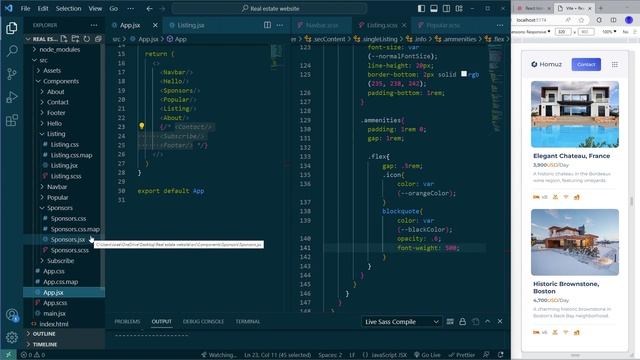Open the Selection menu
640x360 pixels.
pyautogui.click(x=68, y=8)
